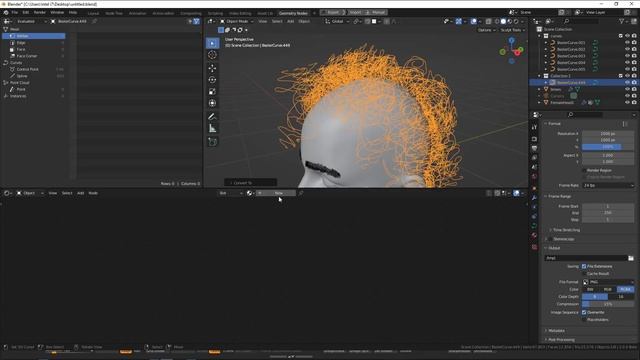Select the Annotate pencil tool
This screenshot has height=360, width=640.
[x=212, y=117]
